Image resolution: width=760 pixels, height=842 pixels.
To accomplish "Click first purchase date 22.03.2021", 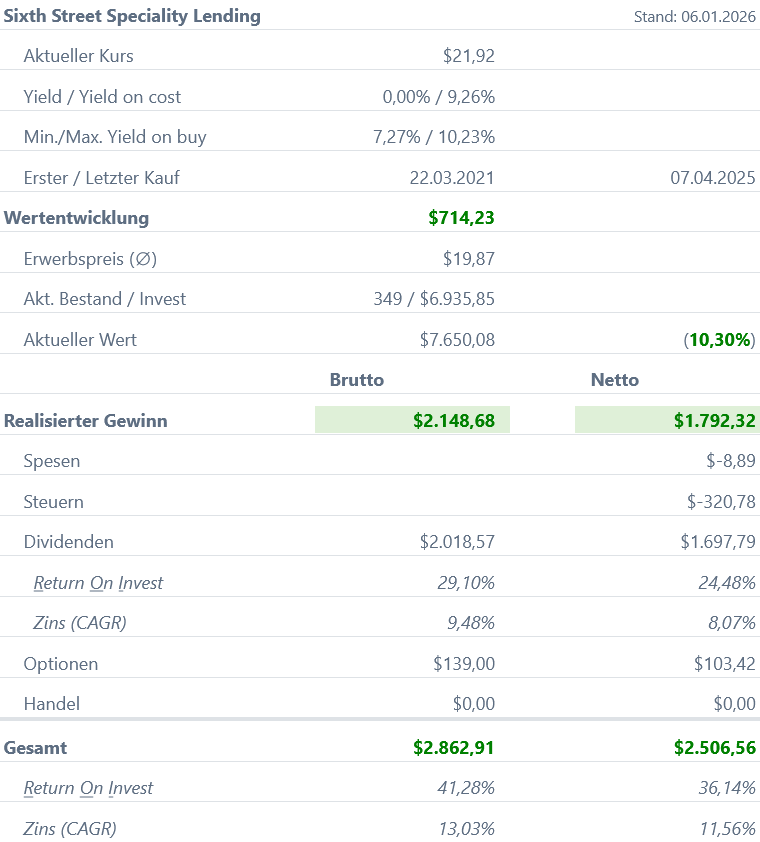I will pos(452,178).
